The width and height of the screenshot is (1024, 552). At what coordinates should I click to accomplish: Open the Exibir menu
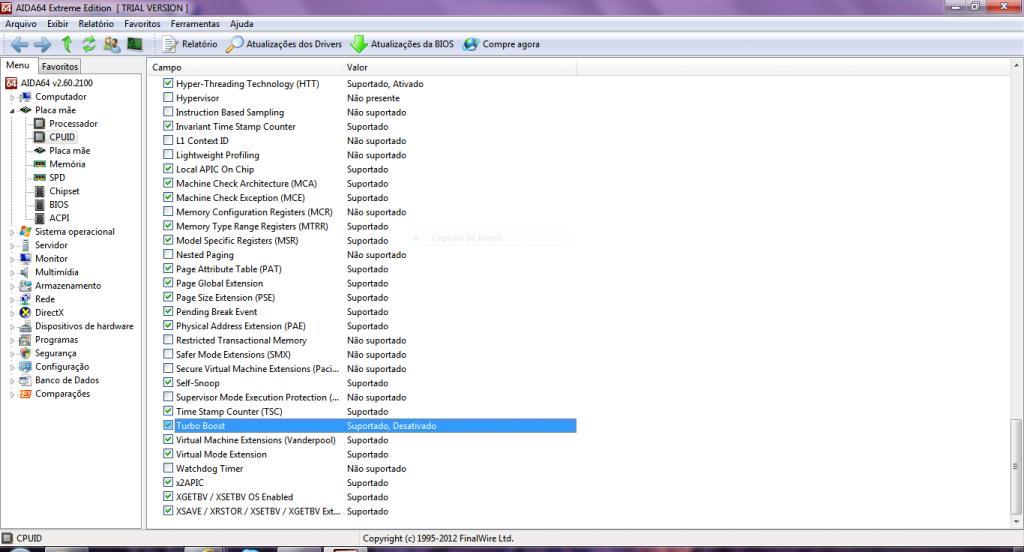[57, 24]
